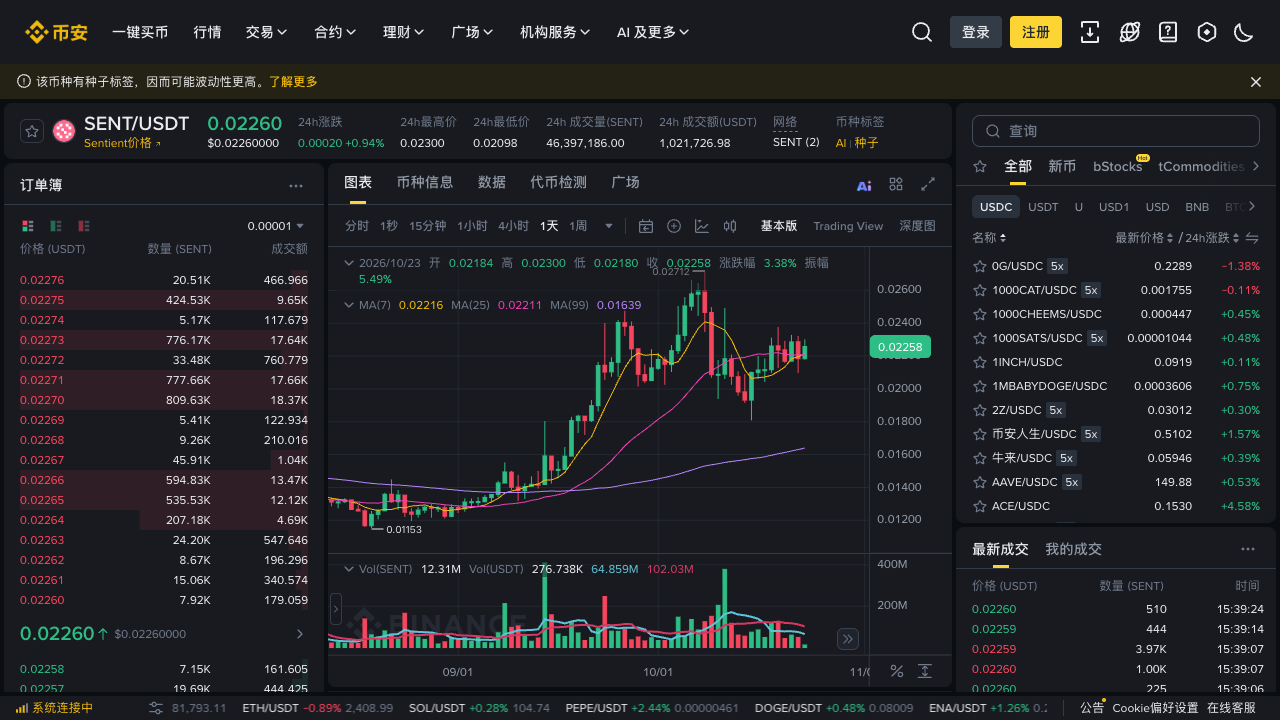Show bids-only order book view
Screen dimensions: 1280x720
point(56,226)
